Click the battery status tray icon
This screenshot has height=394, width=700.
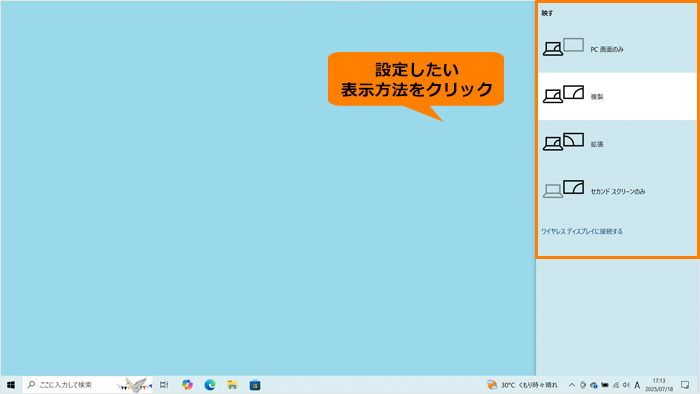coord(604,385)
